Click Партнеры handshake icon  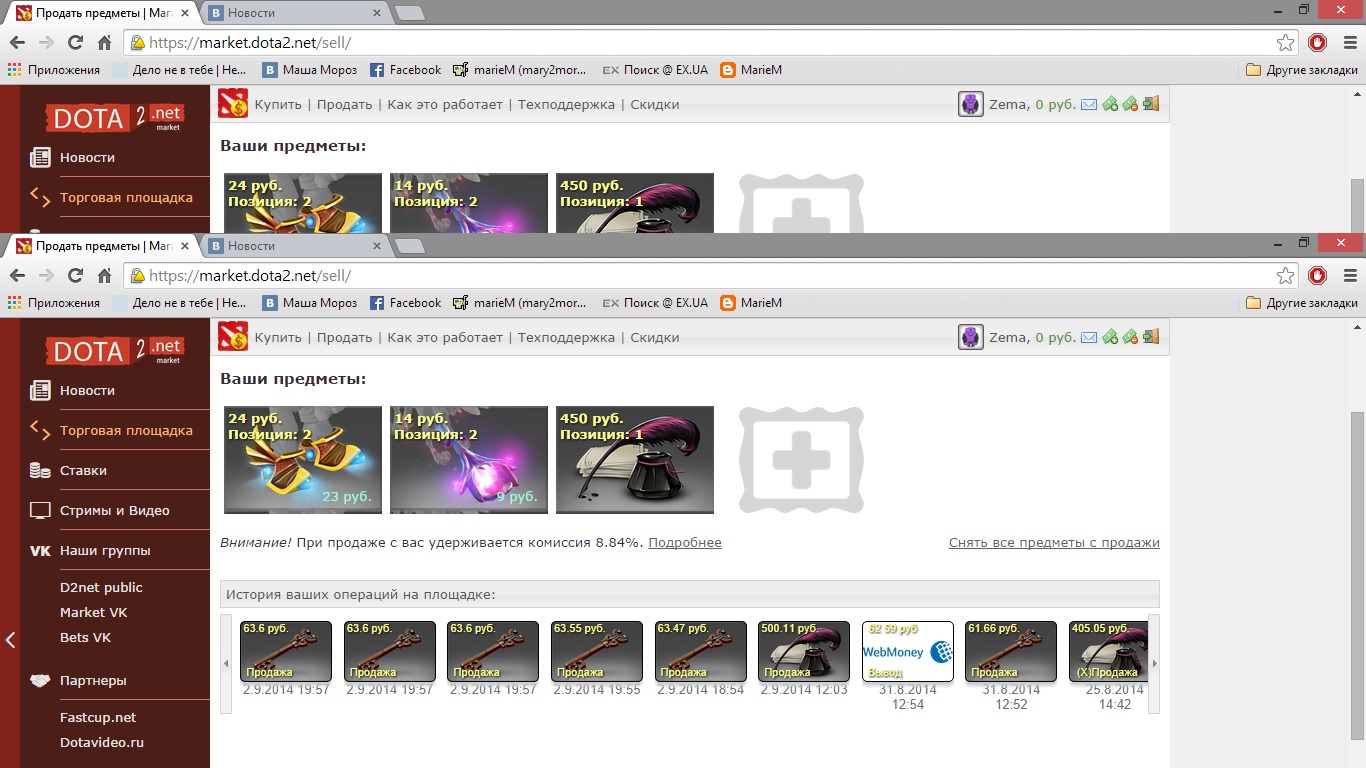point(40,681)
